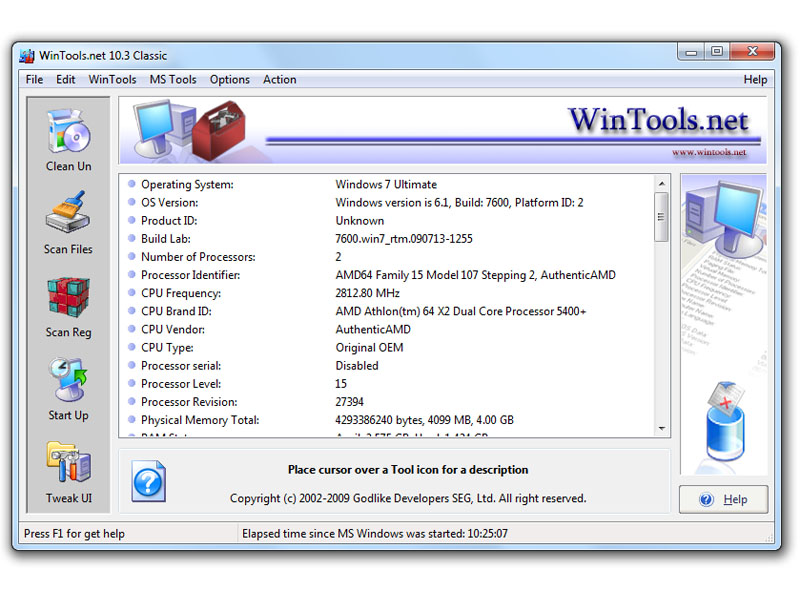Image resolution: width=800 pixels, height=600 pixels.
Task: Open the File menu
Action: pyautogui.click(x=34, y=80)
